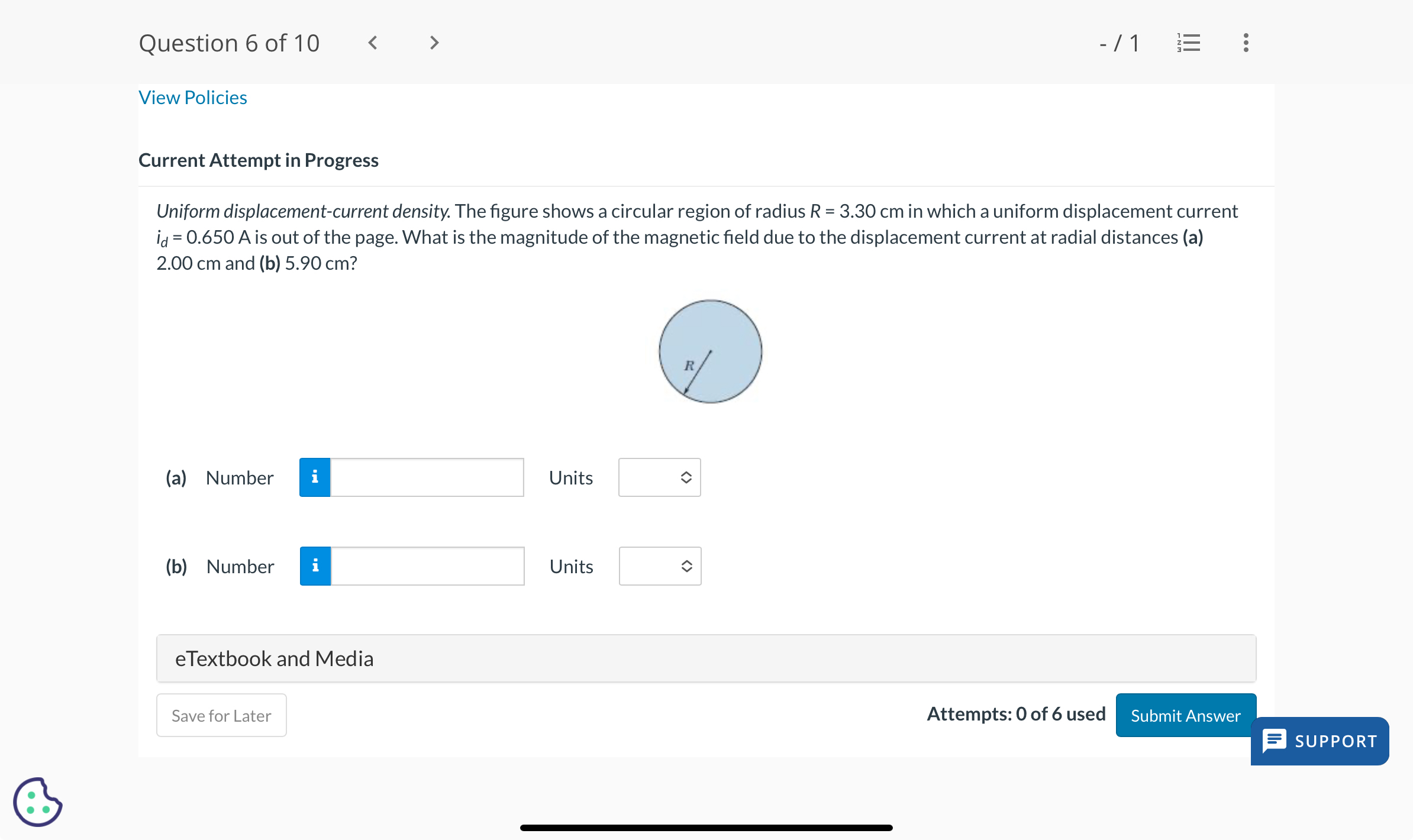Click Save for Later
This screenshot has height=840, width=1413.
point(221,715)
